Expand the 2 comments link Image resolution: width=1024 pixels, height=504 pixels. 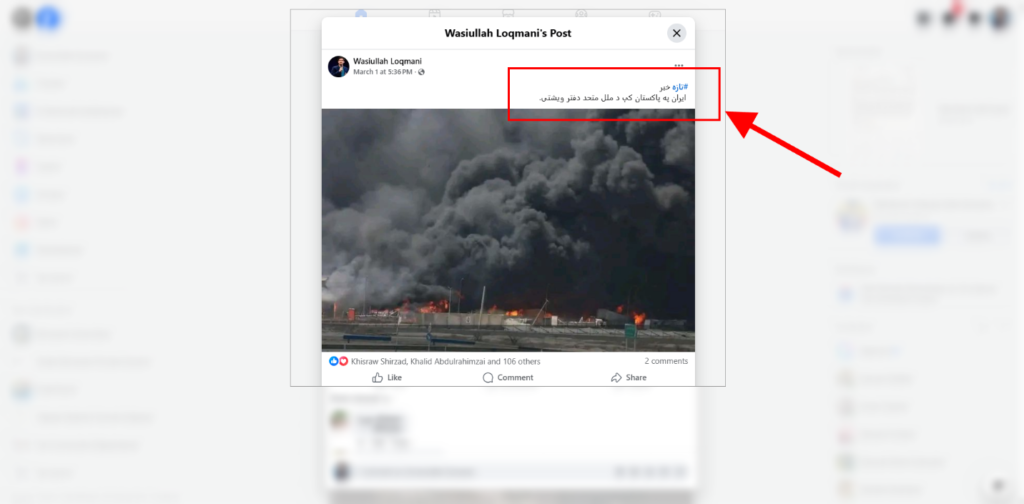(x=666, y=361)
